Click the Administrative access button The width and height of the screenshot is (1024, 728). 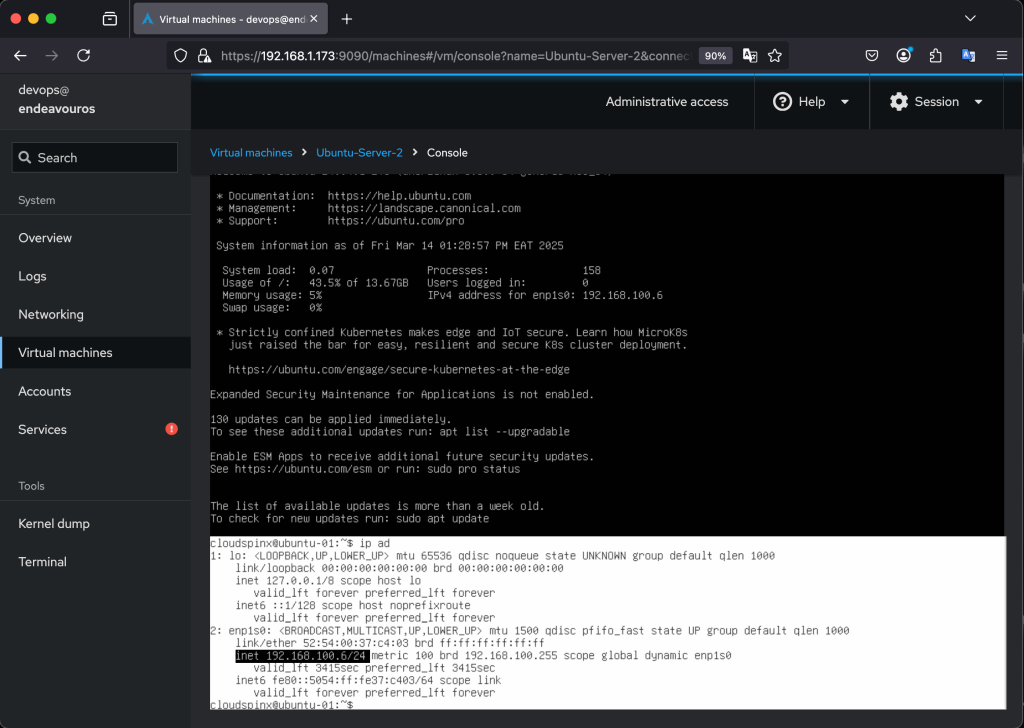click(x=667, y=102)
